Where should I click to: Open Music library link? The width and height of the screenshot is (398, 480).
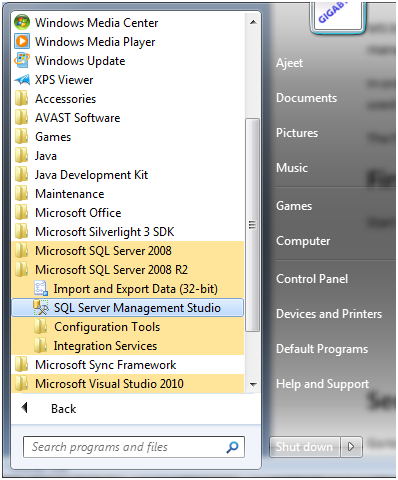coord(292,168)
